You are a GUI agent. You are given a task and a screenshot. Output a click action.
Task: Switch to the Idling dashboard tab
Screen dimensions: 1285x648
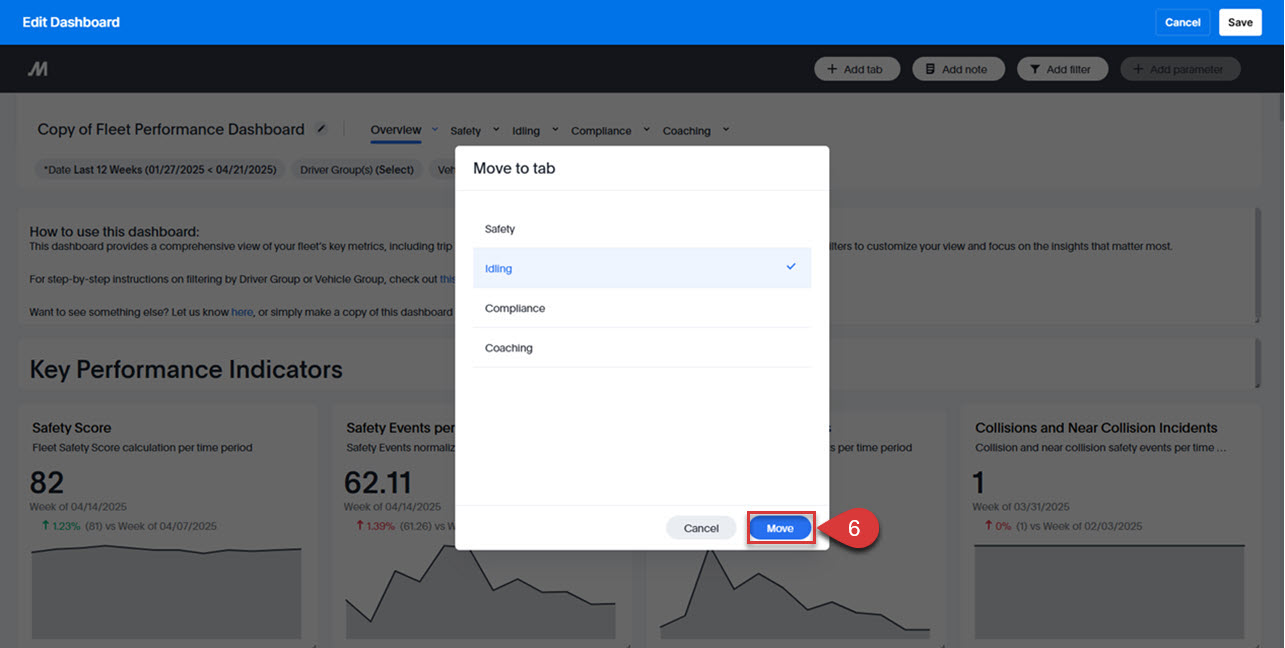click(x=526, y=131)
